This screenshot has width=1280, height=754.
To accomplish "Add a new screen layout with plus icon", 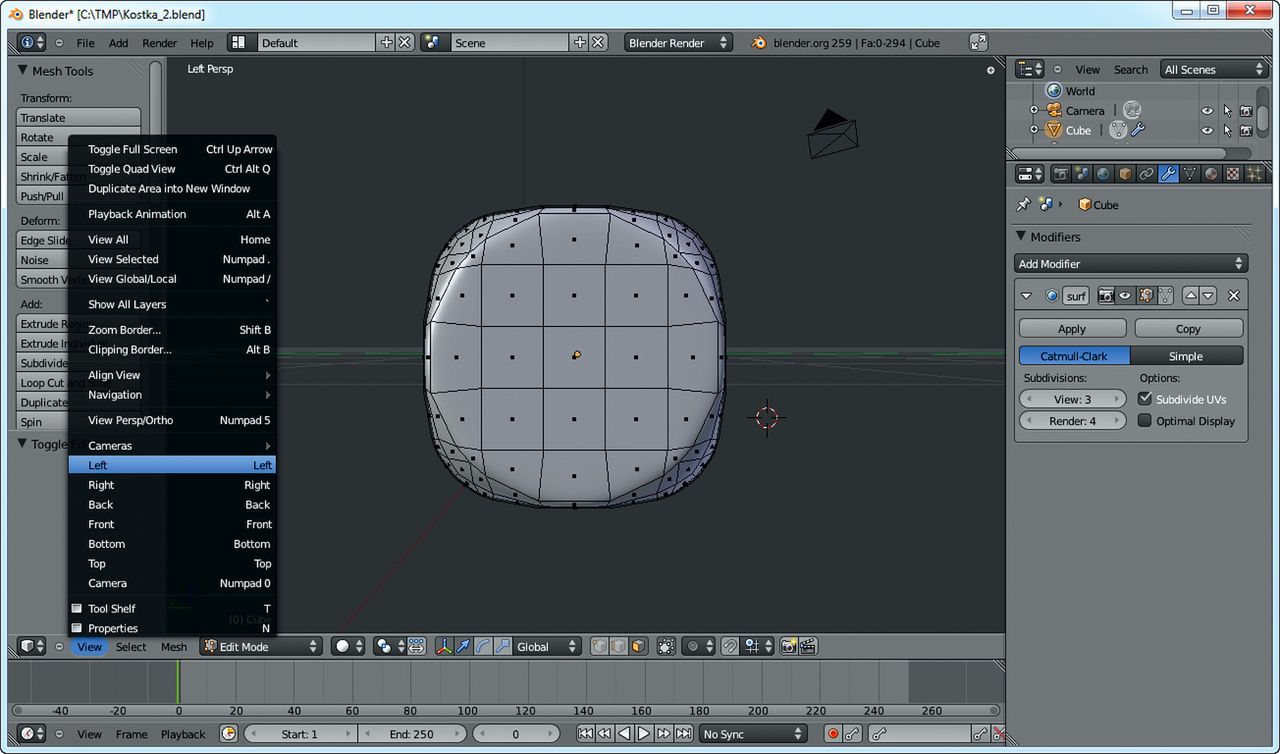I will coord(387,42).
